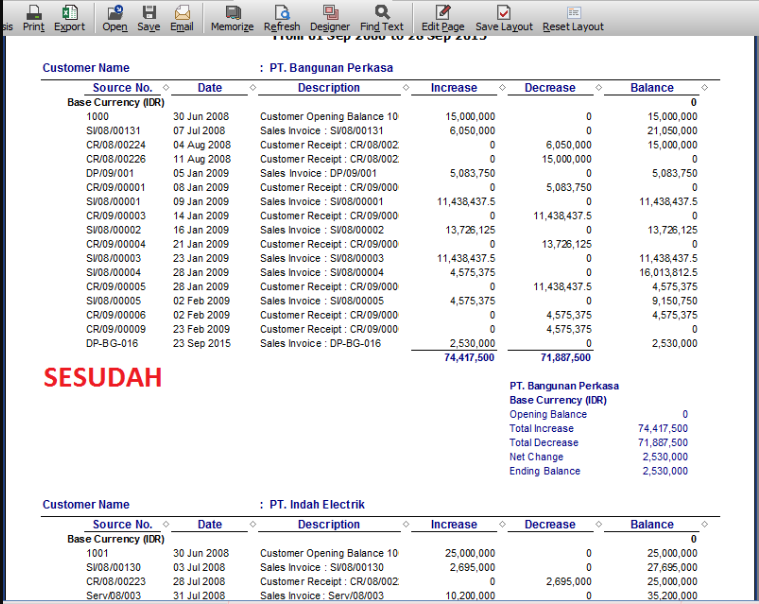Click Opening Balance summary line
This screenshot has width=759, height=604.
click(x=598, y=414)
